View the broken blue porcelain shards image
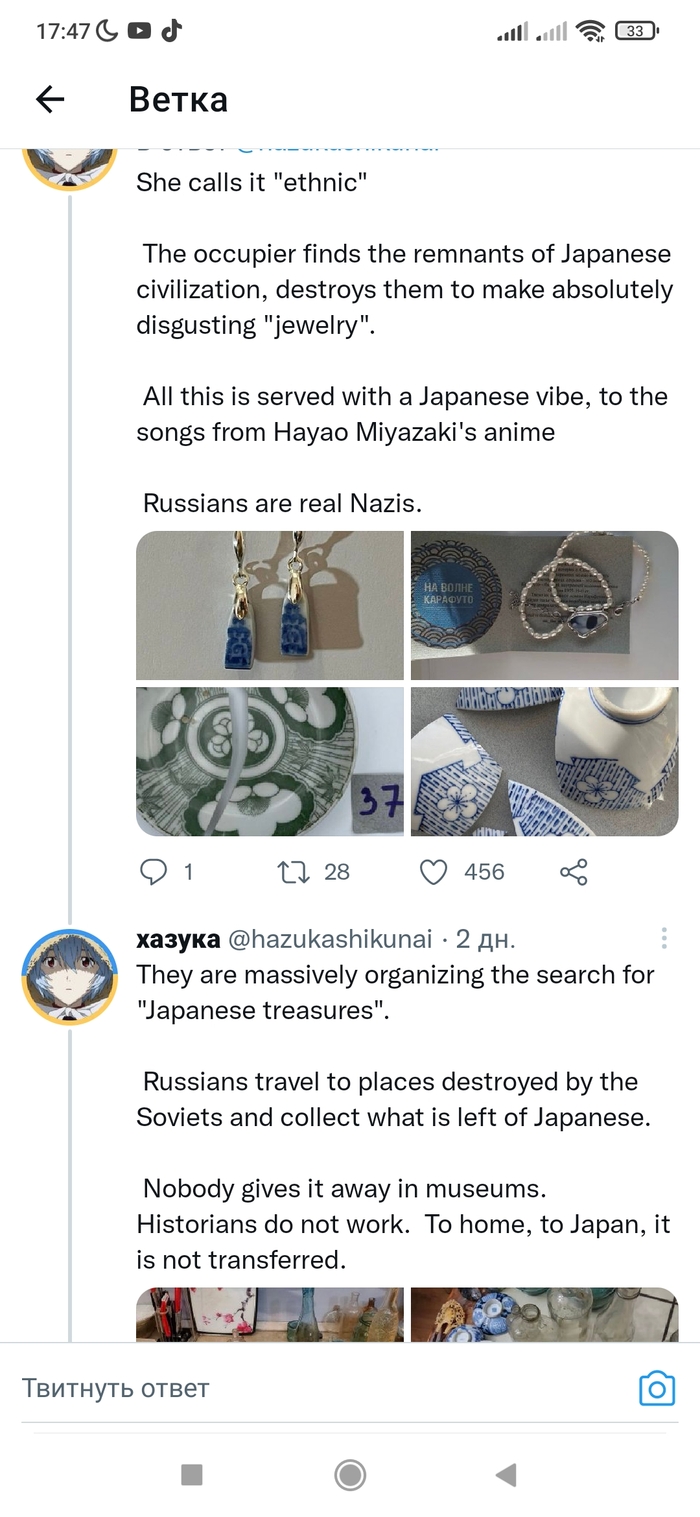Viewport: 700px width, 1517px height. [544, 761]
